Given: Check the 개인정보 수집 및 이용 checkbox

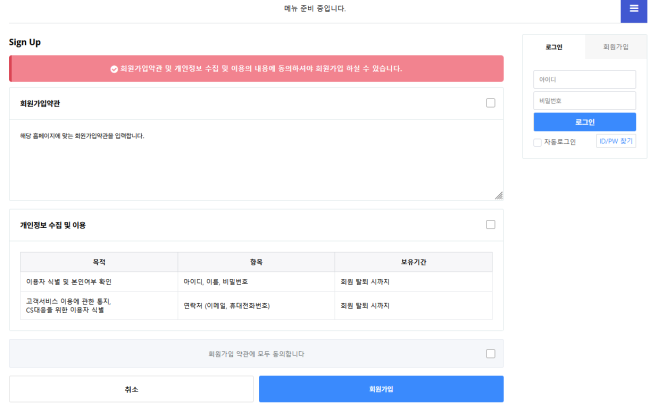Looking at the screenshot, I should [x=490, y=224].
